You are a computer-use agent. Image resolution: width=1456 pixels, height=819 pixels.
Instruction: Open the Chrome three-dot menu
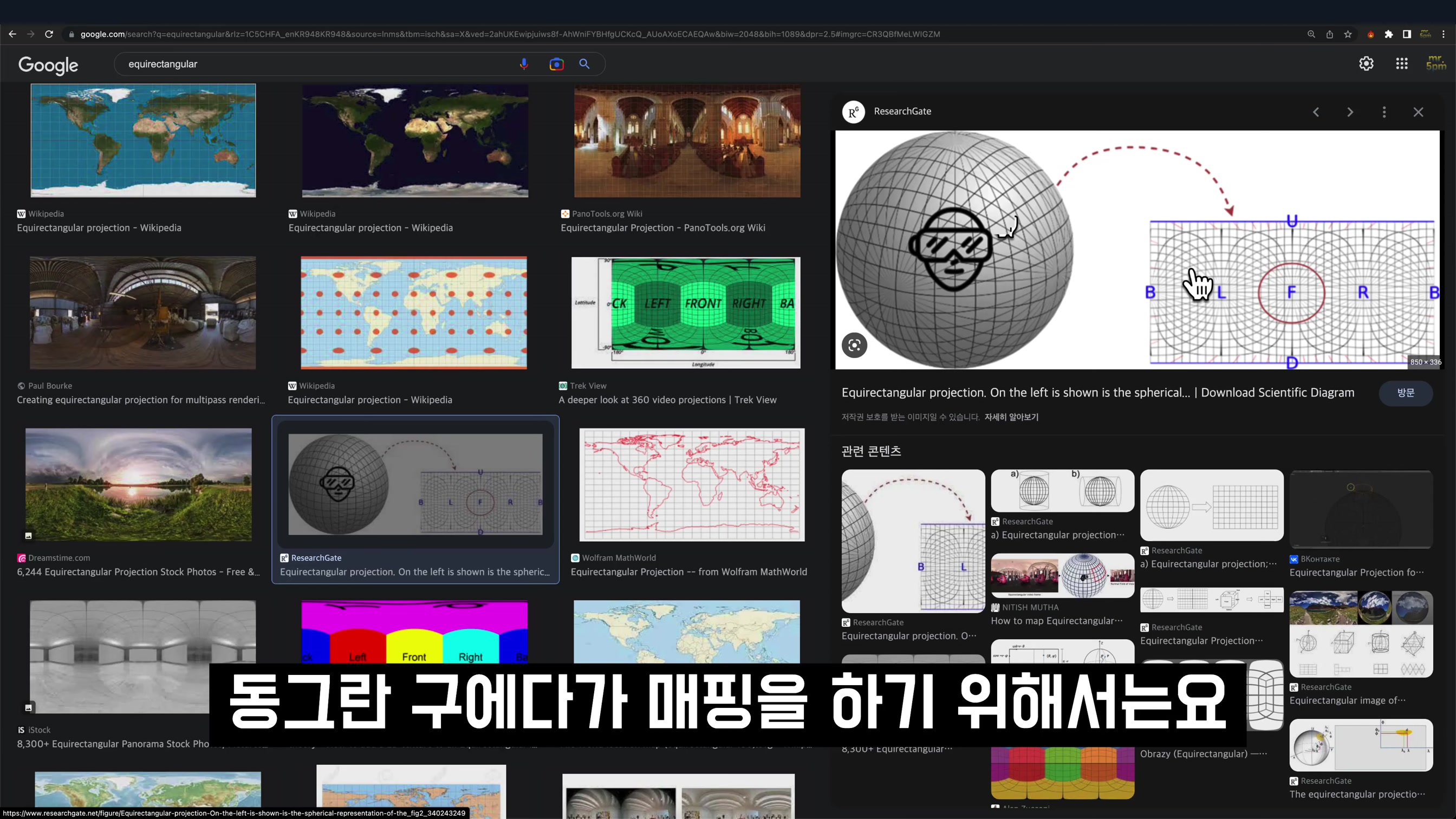1443,34
